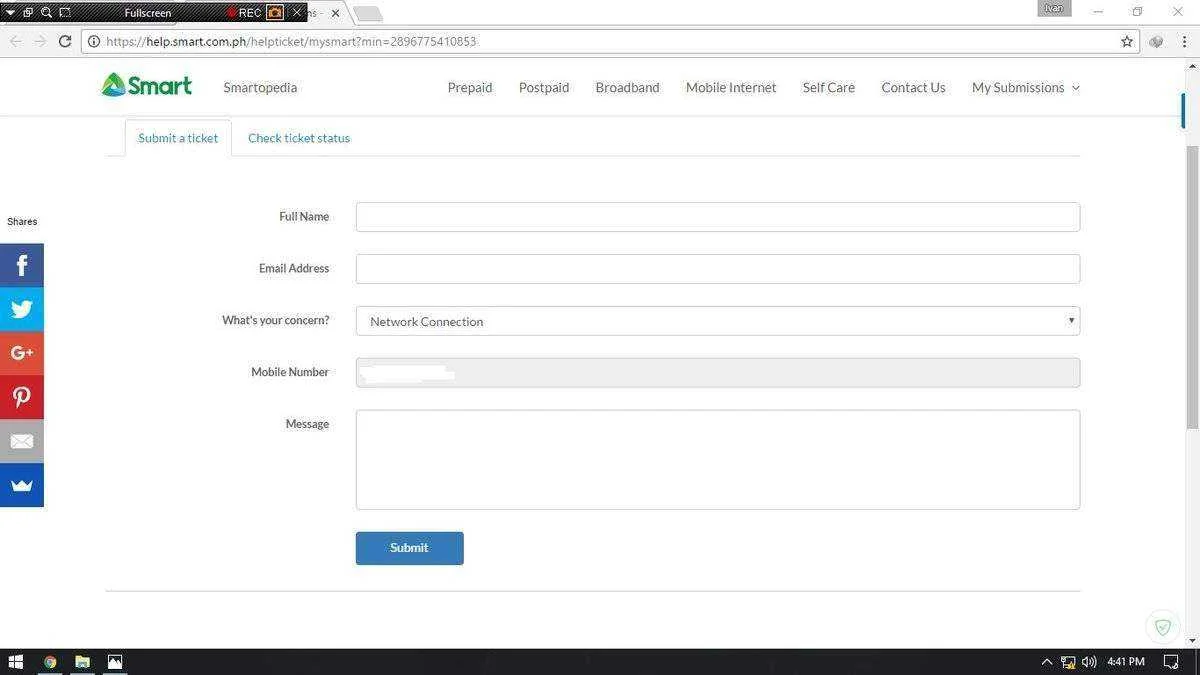
Task: Share page via Twitter icon
Action: [22, 309]
